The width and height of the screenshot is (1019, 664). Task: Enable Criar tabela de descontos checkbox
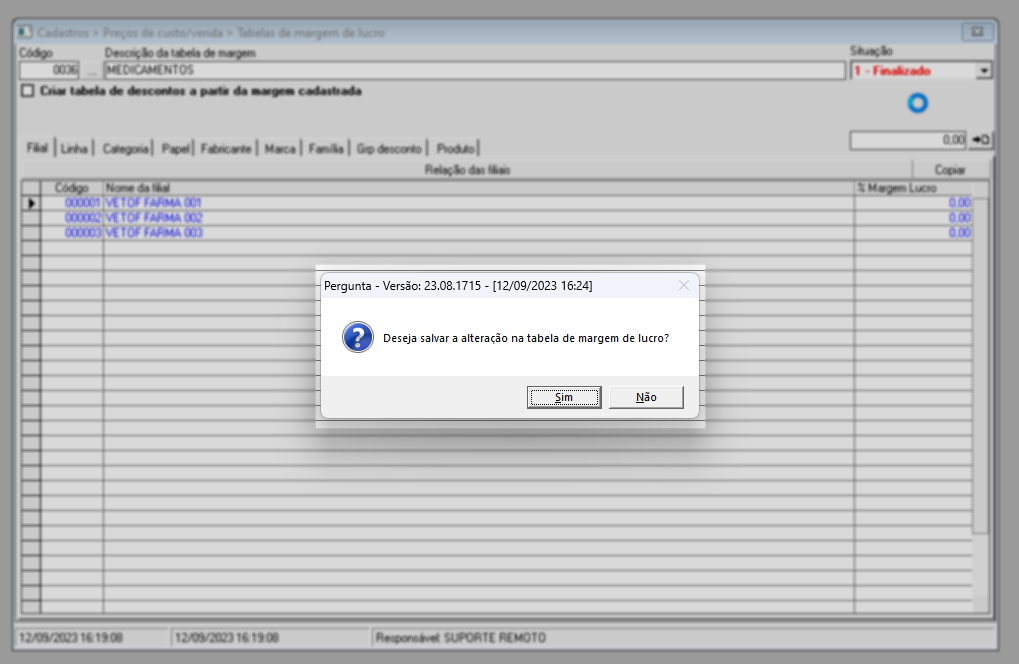coord(27,91)
